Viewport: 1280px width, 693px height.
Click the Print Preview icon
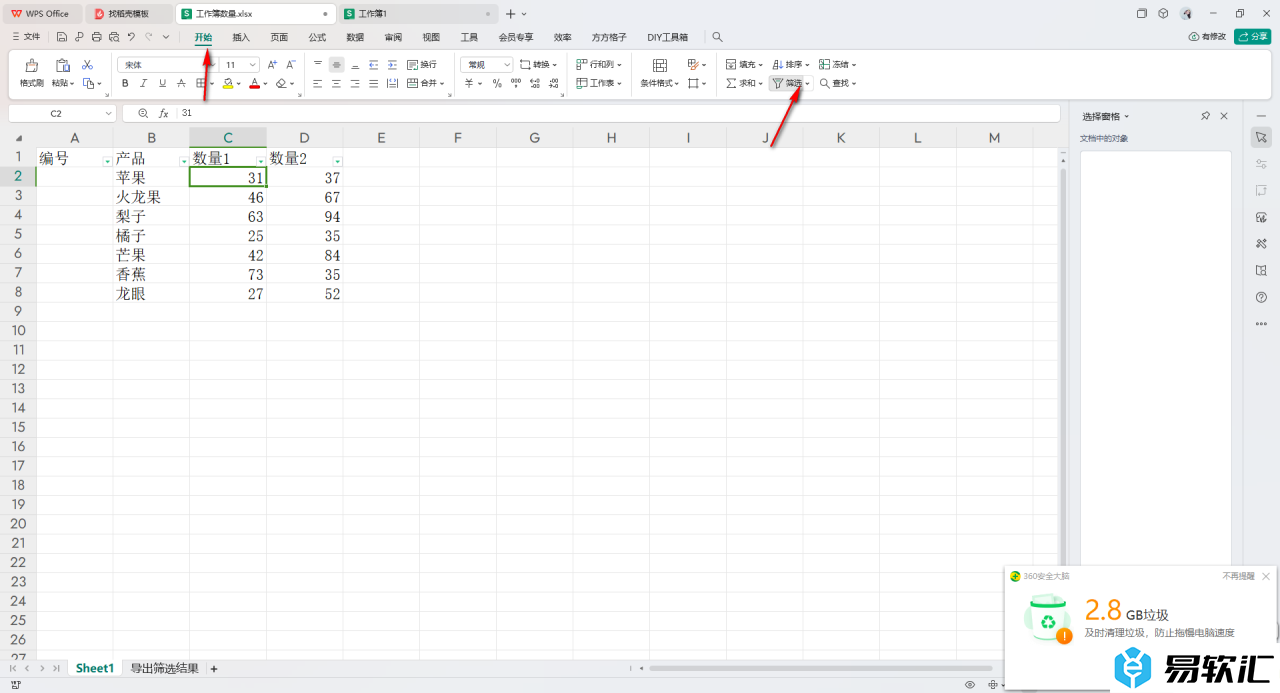tap(113, 37)
